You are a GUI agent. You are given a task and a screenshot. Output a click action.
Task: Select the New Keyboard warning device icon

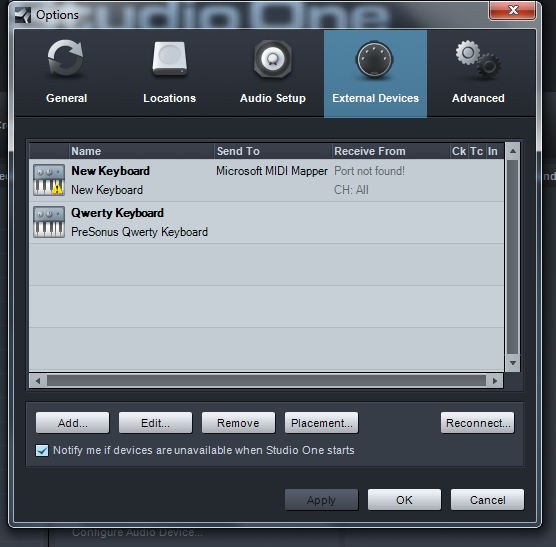coord(49,180)
